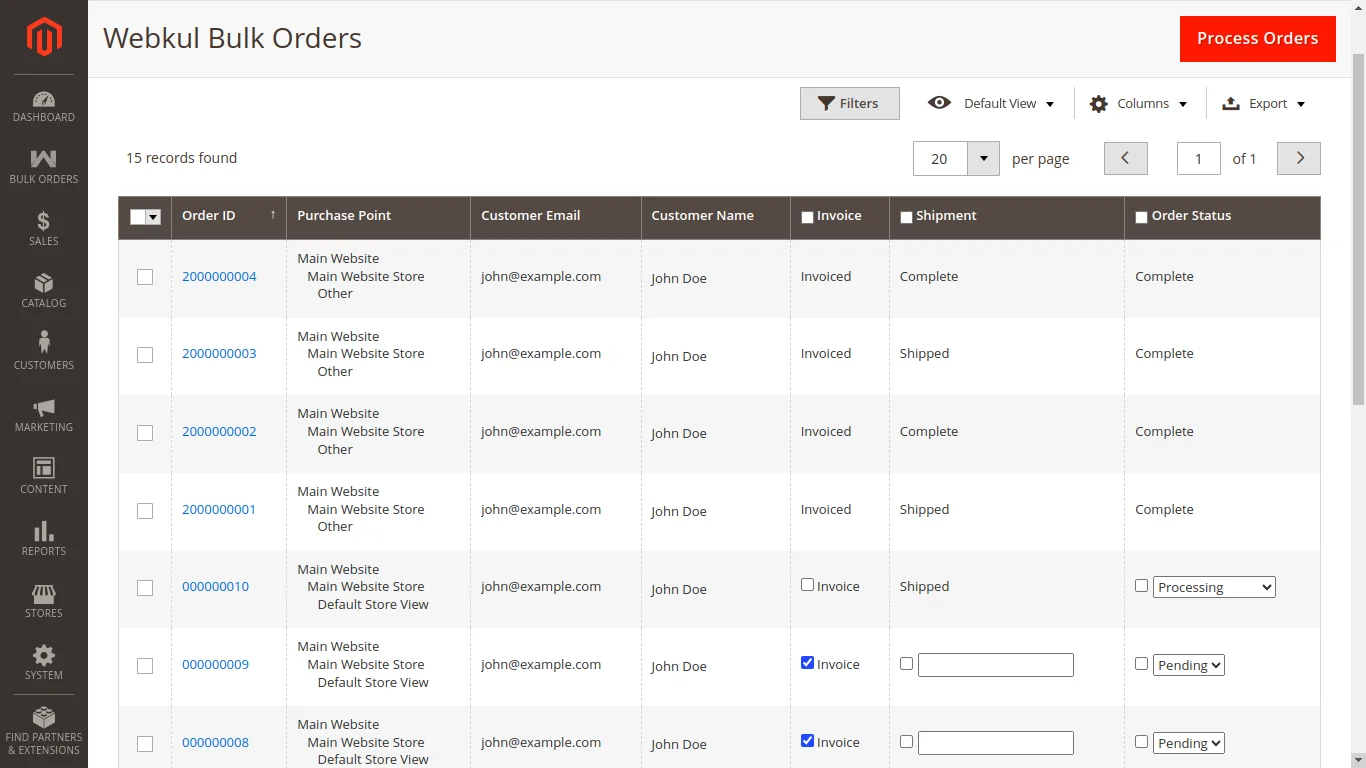
Task: Click the Process Orders button
Action: tap(1257, 38)
